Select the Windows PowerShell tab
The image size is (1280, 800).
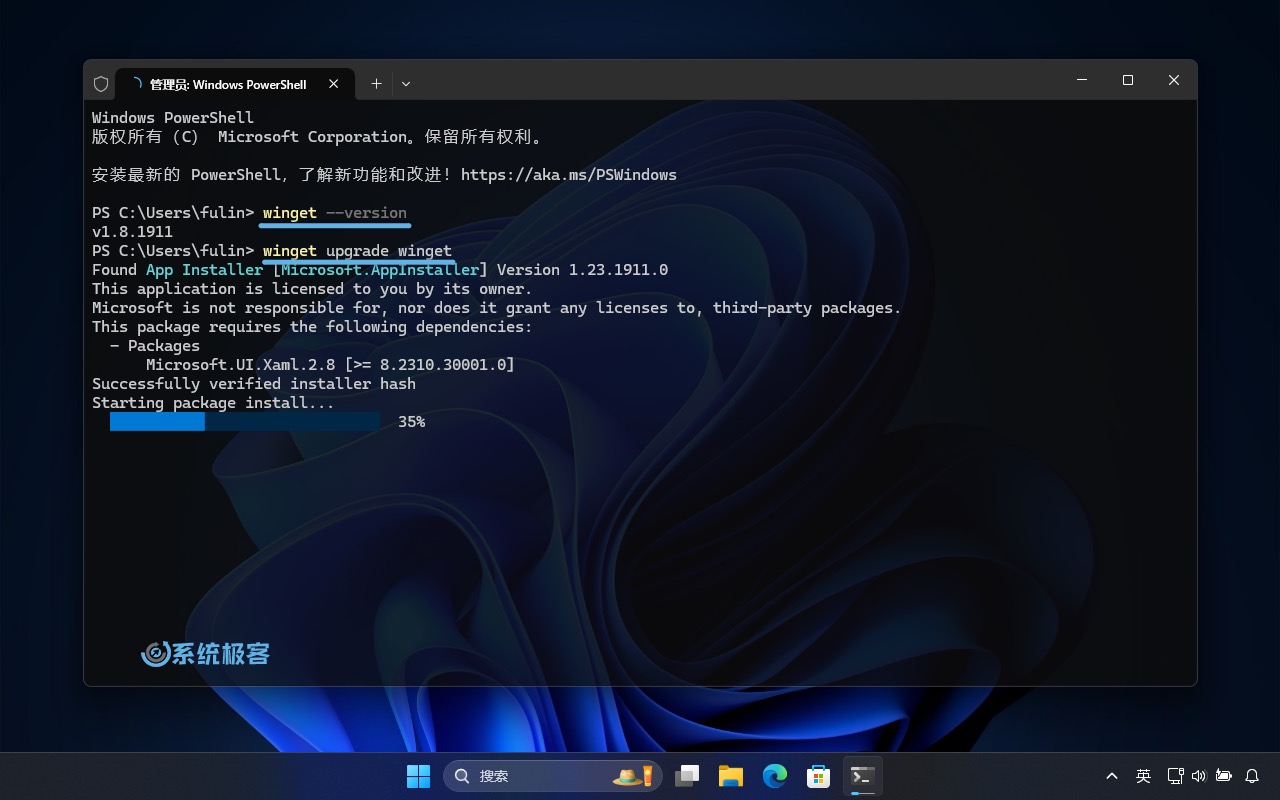point(234,84)
